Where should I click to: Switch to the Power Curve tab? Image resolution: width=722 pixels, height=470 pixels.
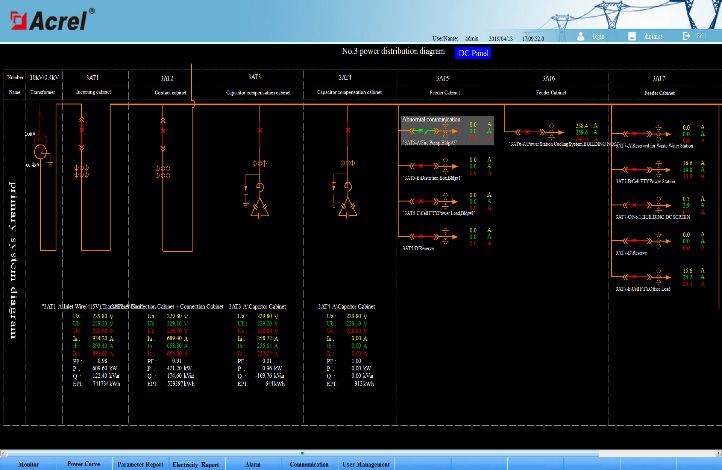[x=84, y=464]
